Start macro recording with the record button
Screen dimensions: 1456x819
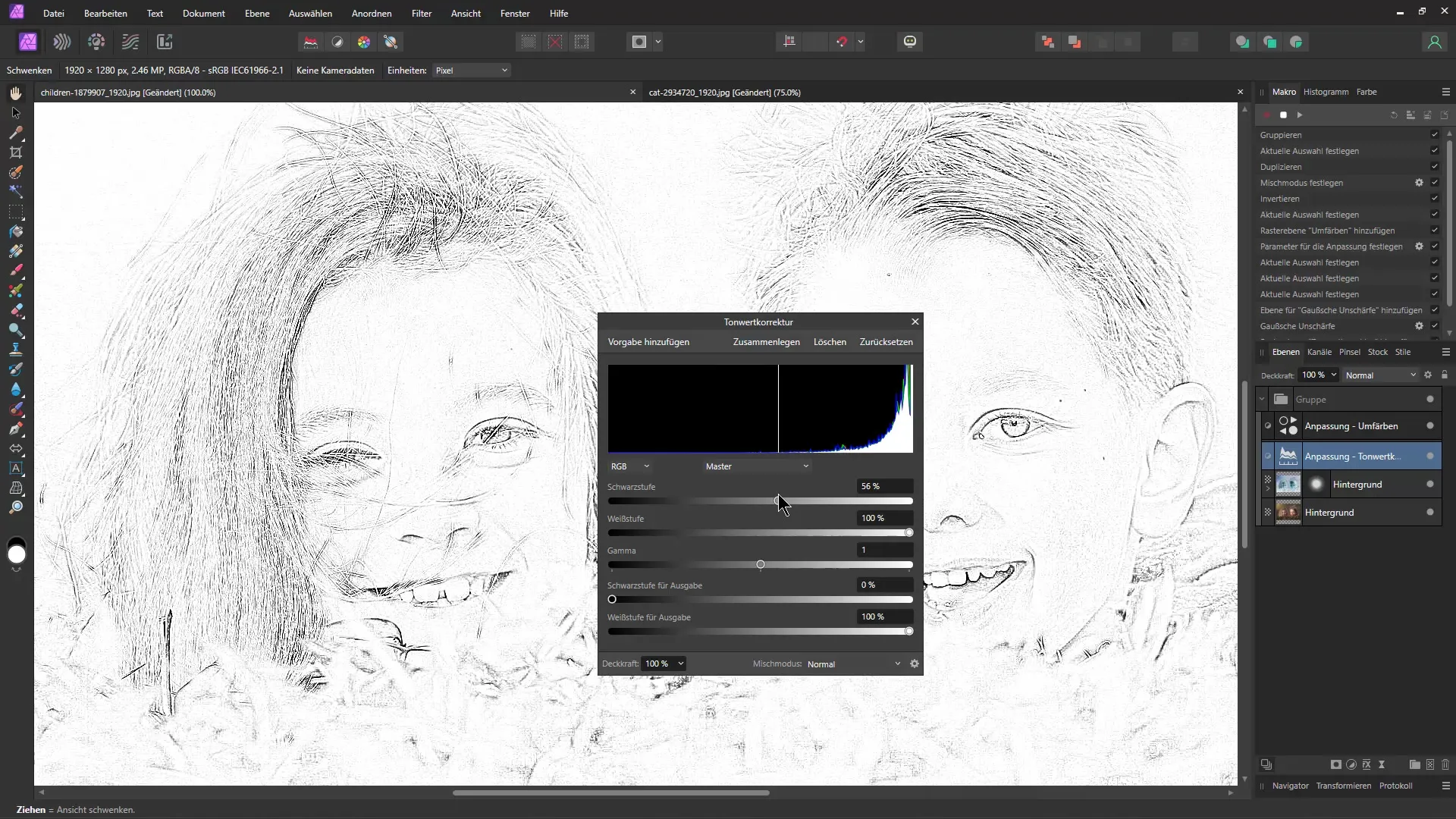(1266, 115)
